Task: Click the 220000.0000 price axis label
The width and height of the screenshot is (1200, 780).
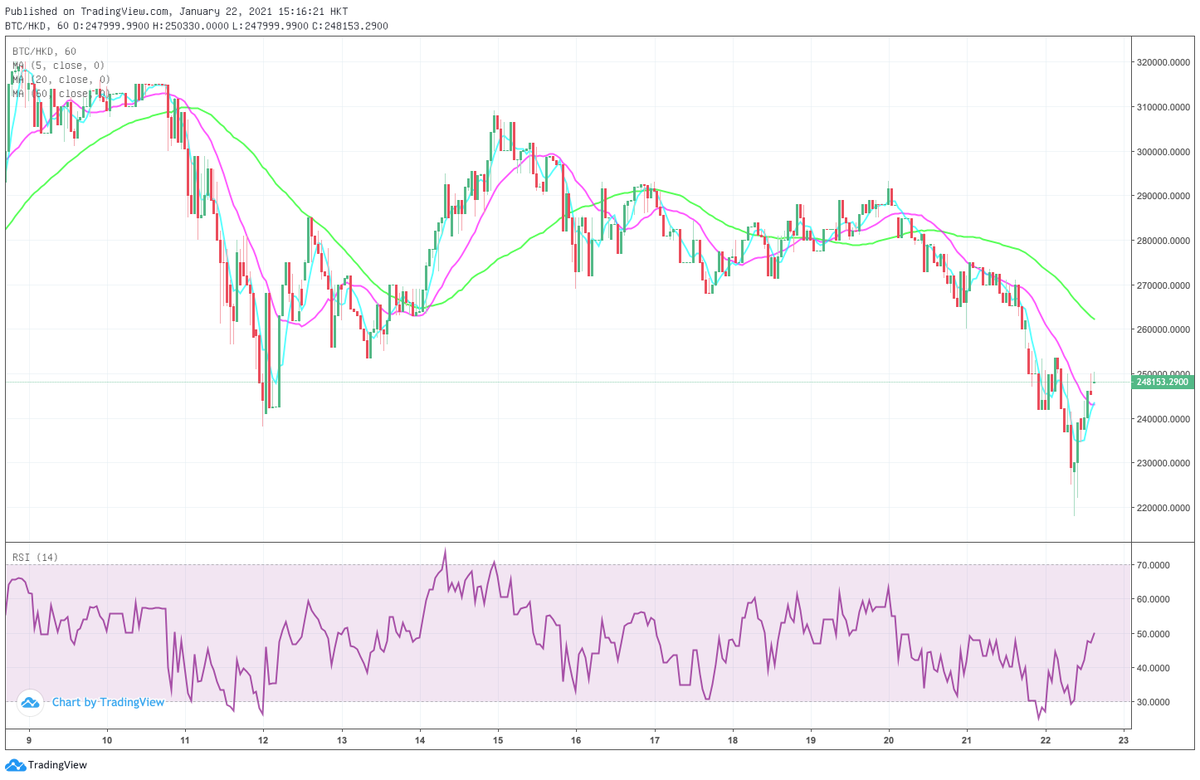Action: coord(1164,508)
